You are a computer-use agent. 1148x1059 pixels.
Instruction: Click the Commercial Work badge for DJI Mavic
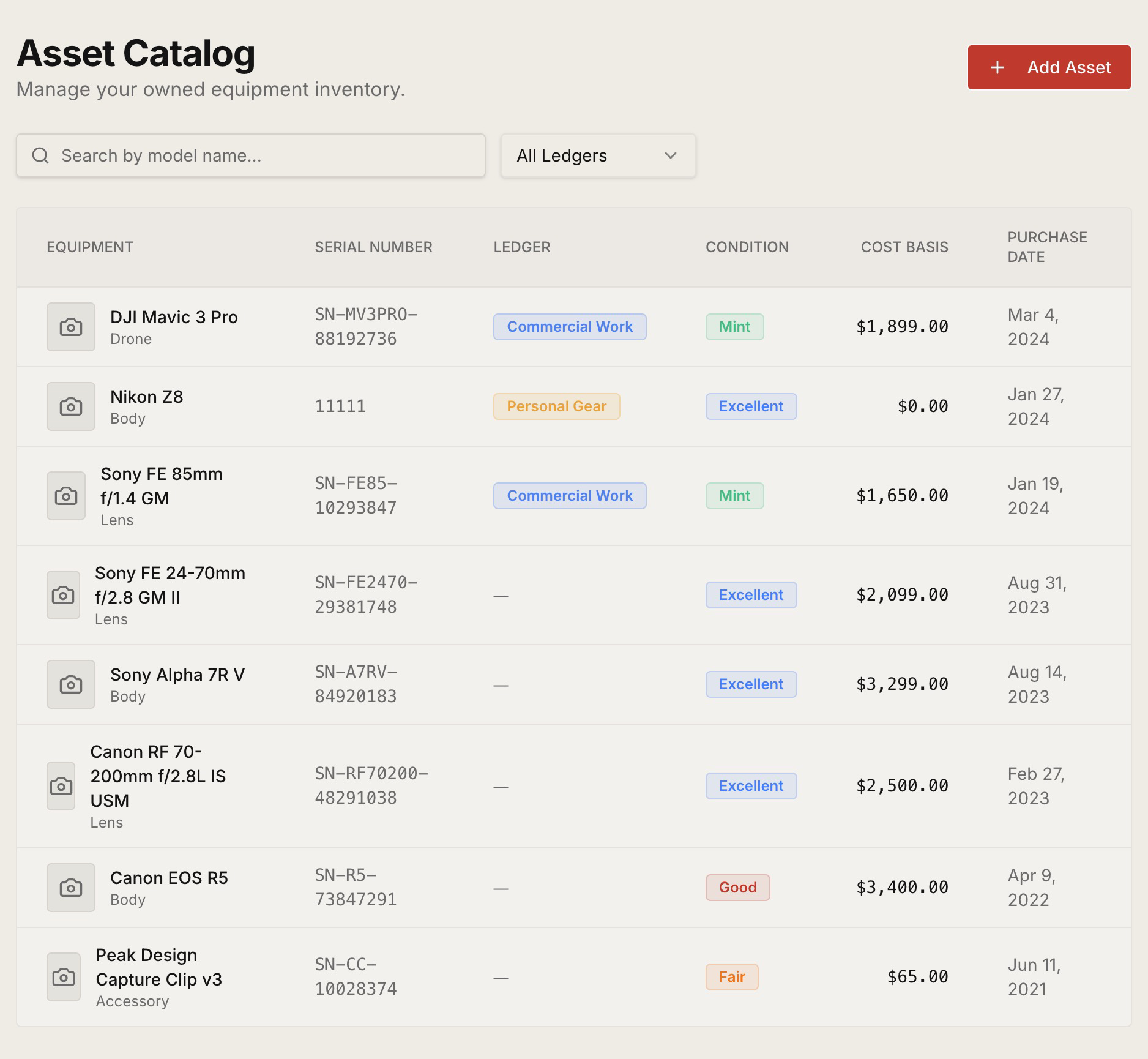570,327
